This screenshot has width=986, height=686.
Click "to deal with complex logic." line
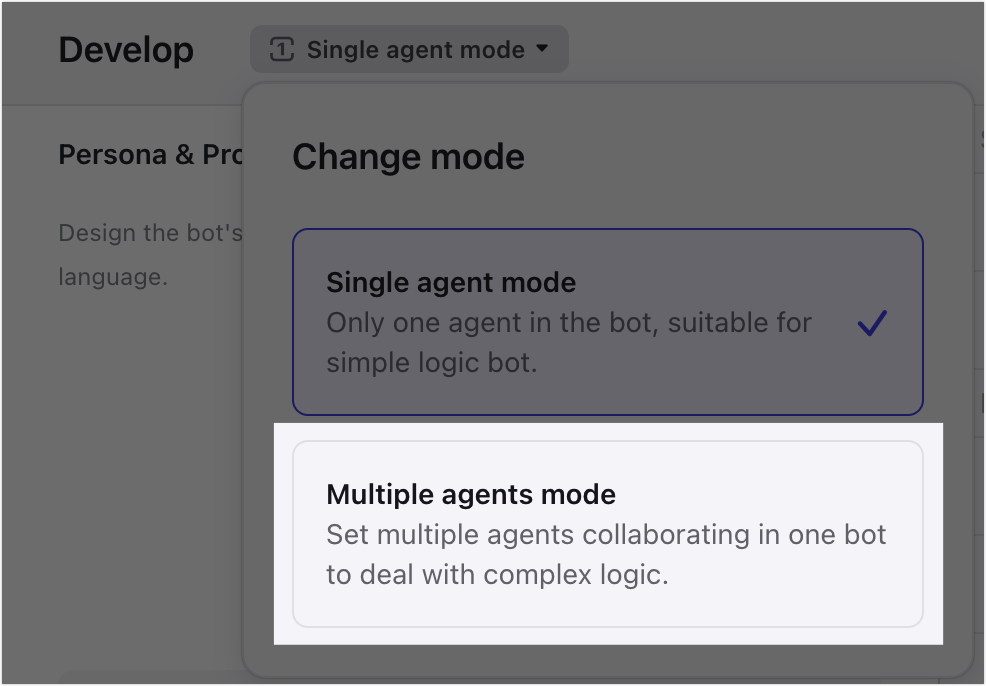click(x=497, y=575)
